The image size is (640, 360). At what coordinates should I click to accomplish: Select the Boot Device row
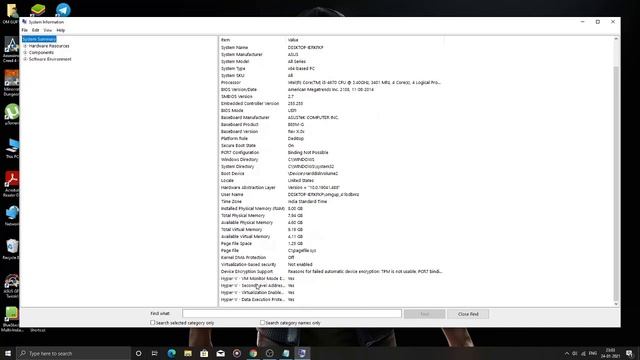[331, 173]
